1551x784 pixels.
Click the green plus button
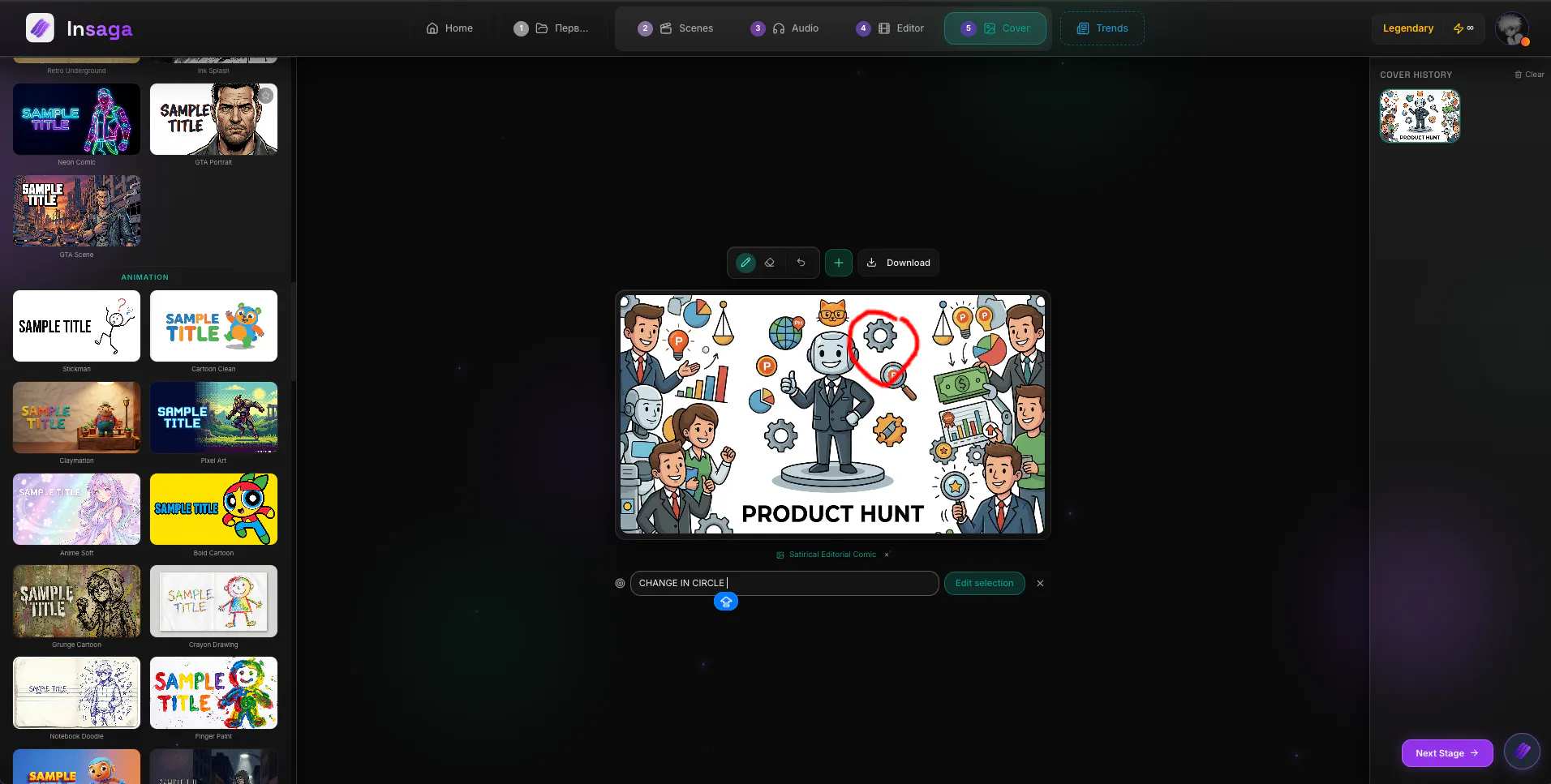point(839,263)
